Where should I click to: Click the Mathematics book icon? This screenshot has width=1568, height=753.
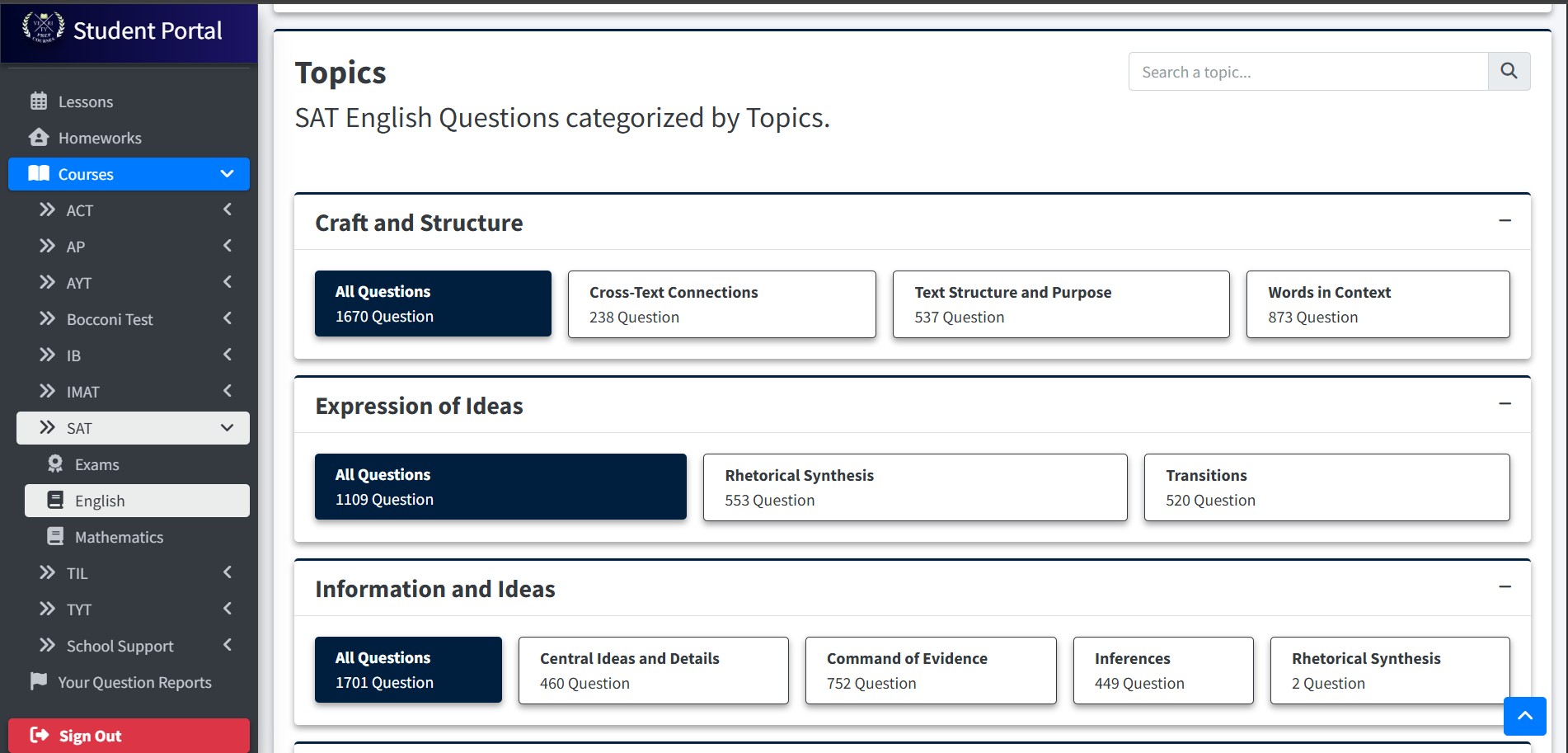(55, 537)
